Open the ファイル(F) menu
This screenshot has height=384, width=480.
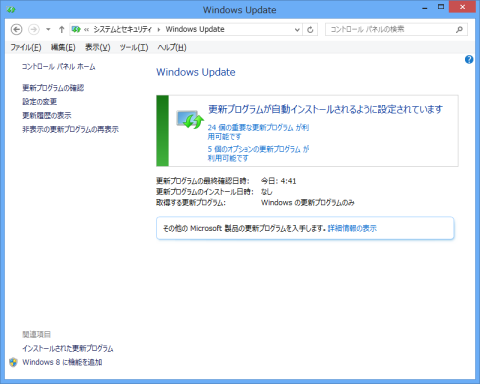pos(26,47)
